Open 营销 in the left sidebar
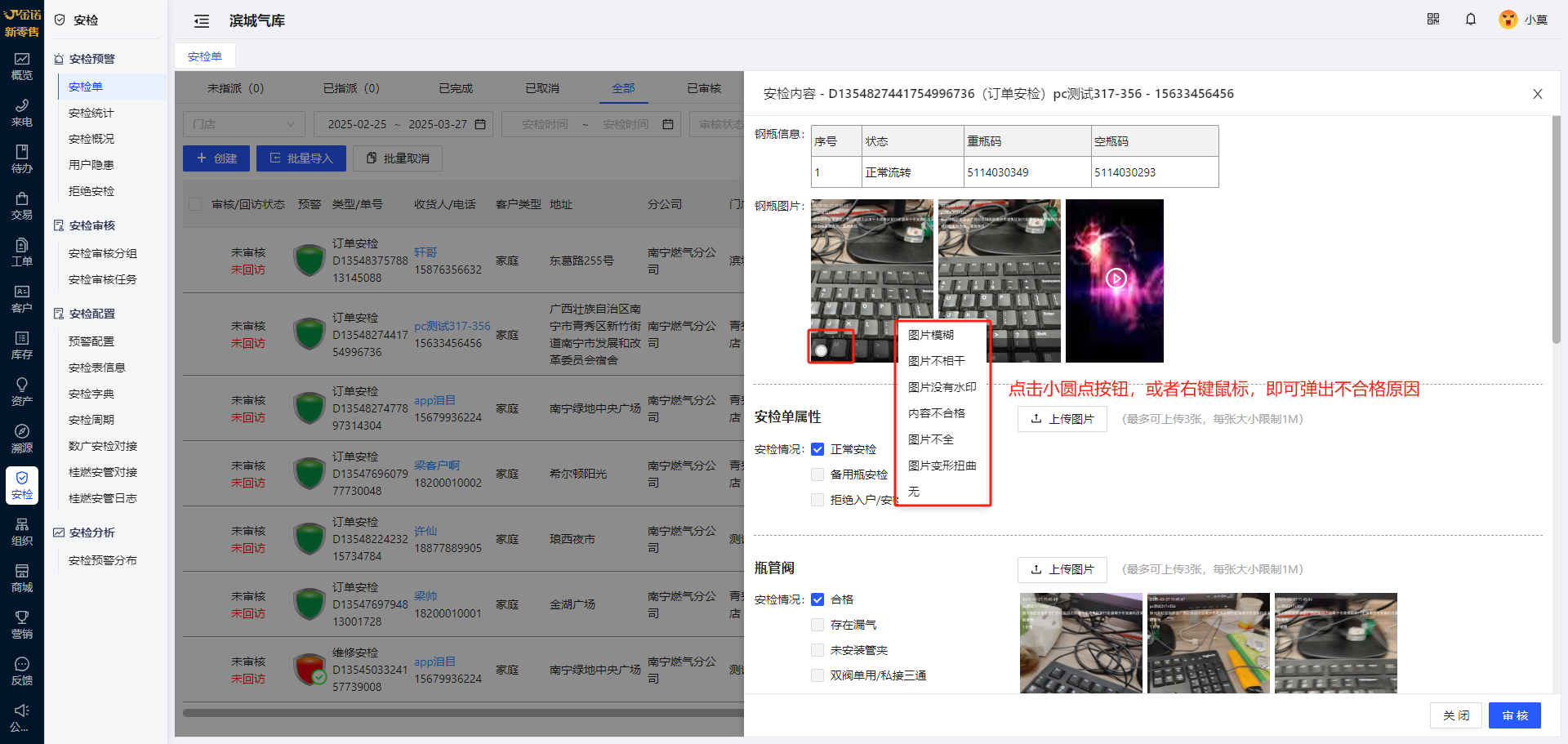 coord(22,624)
